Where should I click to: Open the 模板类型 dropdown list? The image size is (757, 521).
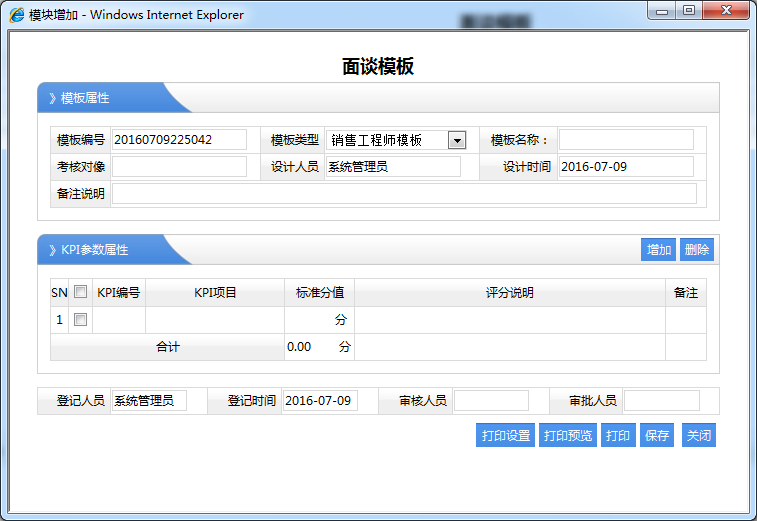coord(457,140)
